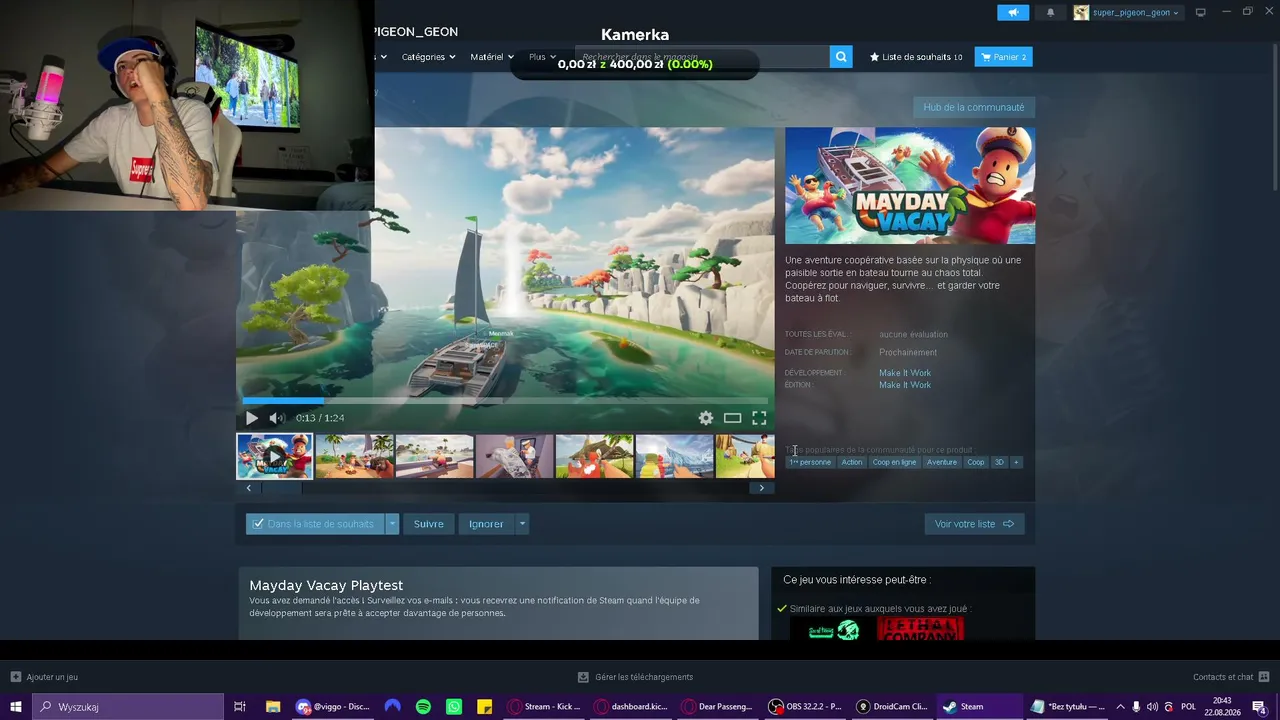Switch to the OBS 32.2.2 window
Screen dimensions: 1280x720
[x=805, y=707]
